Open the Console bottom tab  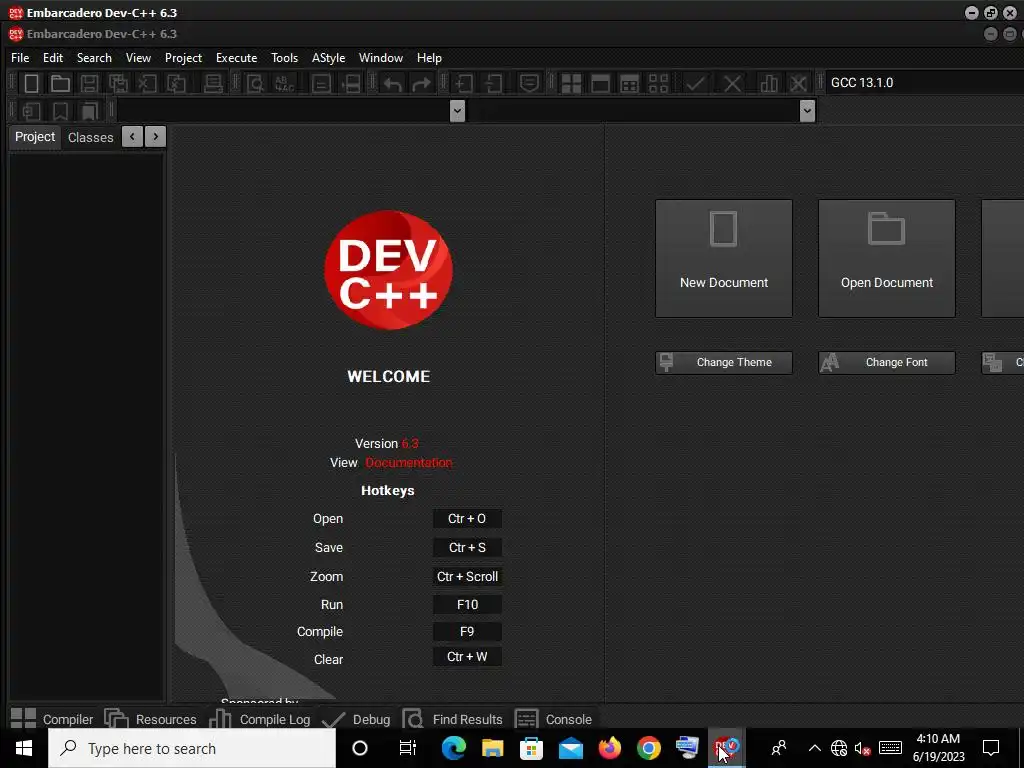[x=553, y=719]
